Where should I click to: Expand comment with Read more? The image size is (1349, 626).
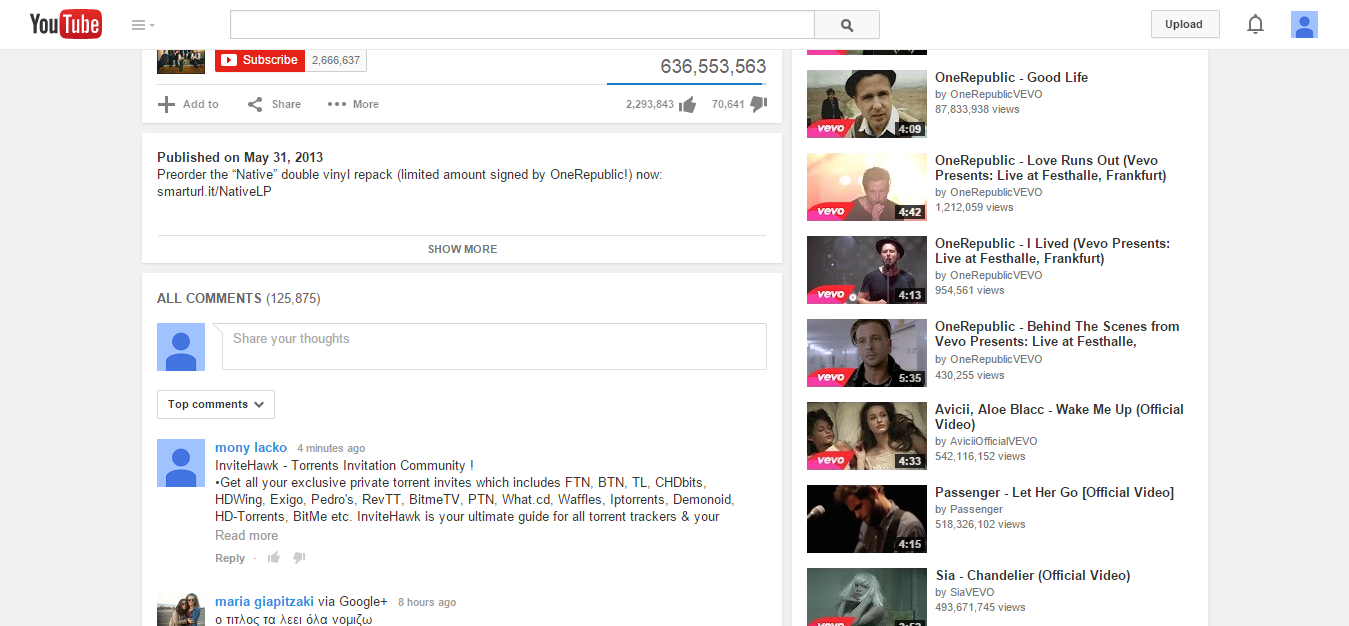(x=247, y=535)
